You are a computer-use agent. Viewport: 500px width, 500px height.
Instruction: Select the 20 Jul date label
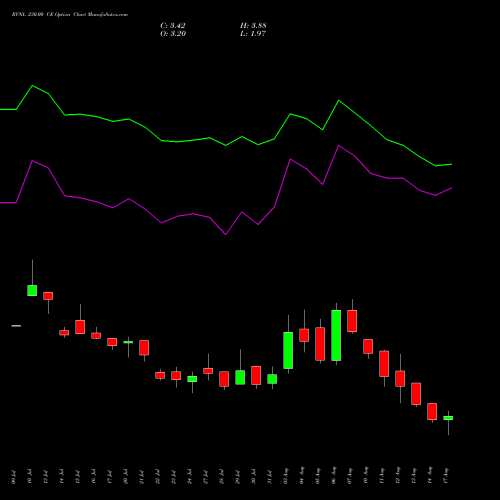pyautogui.click(x=126, y=477)
